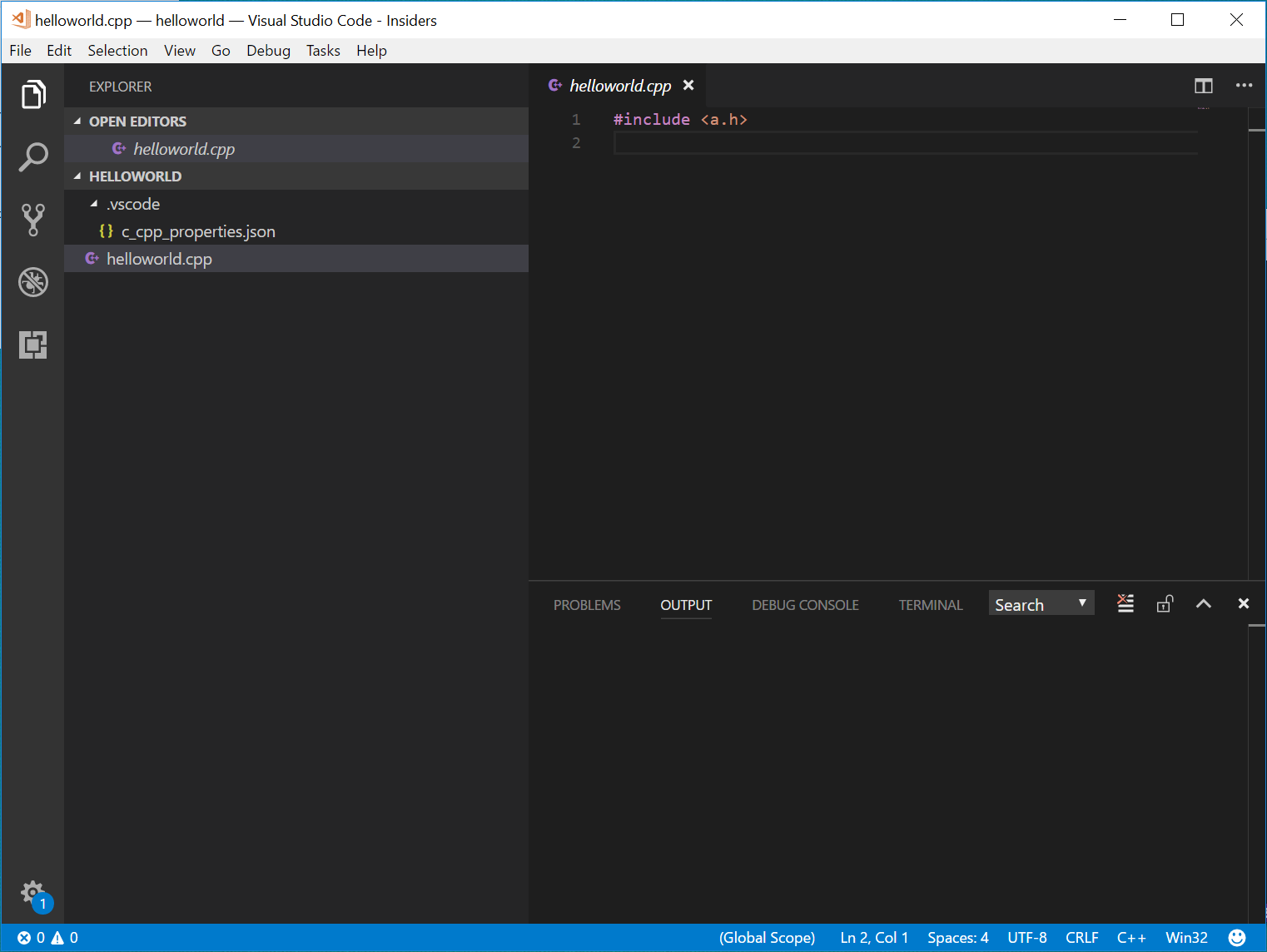Viewport: 1267px width, 952px height.
Task: Toggle output scroll lock
Action: [x=1165, y=604]
